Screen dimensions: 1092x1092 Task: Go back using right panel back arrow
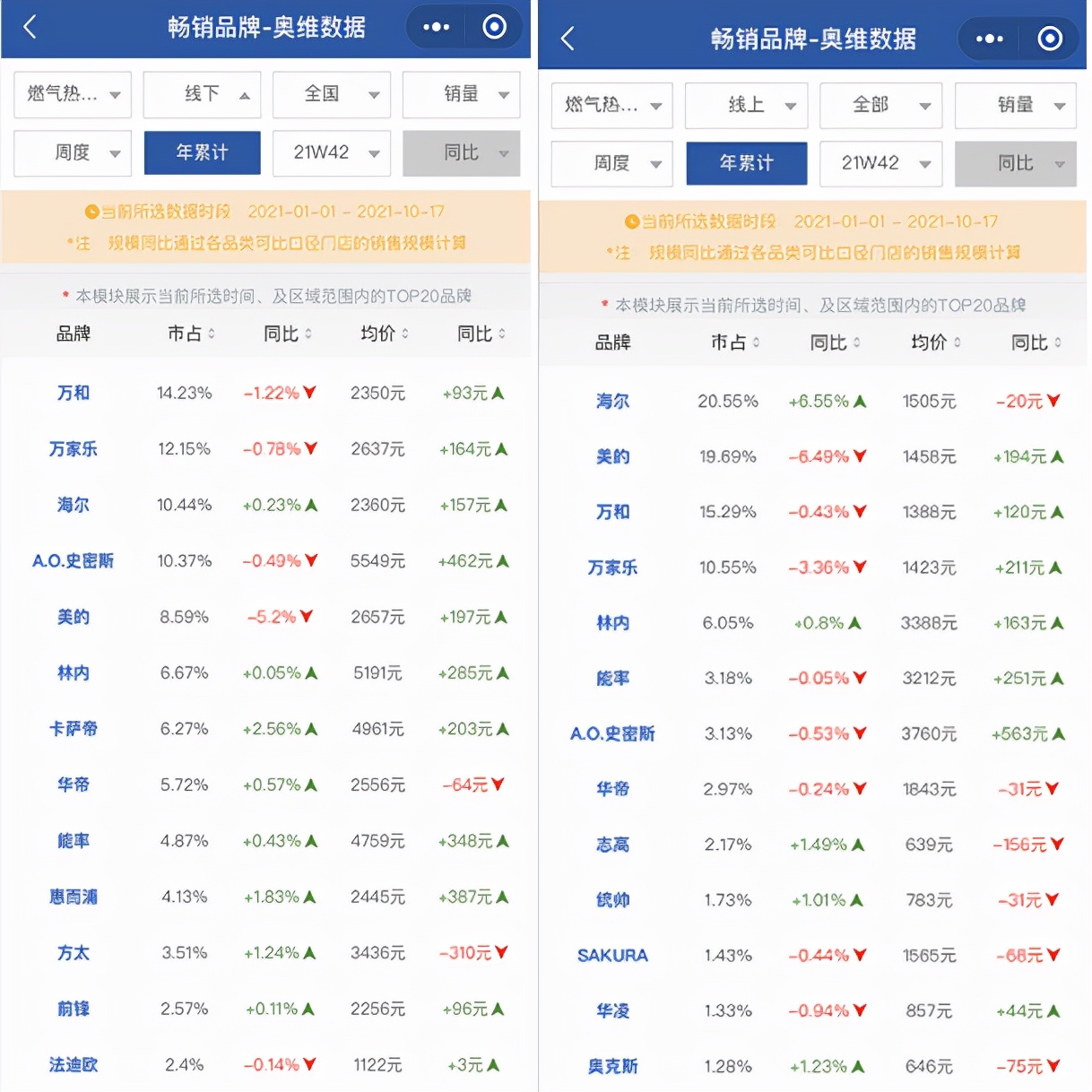(567, 39)
